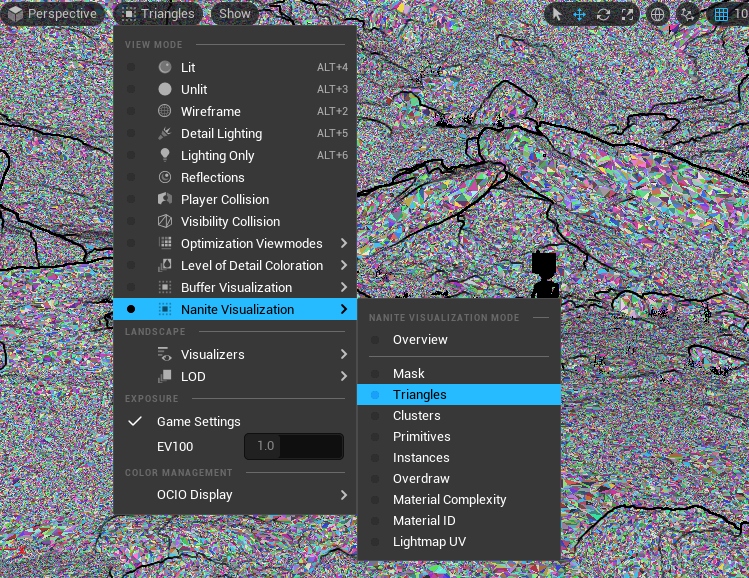
Task: Click the Buffer Visualization icon
Action: tap(165, 287)
